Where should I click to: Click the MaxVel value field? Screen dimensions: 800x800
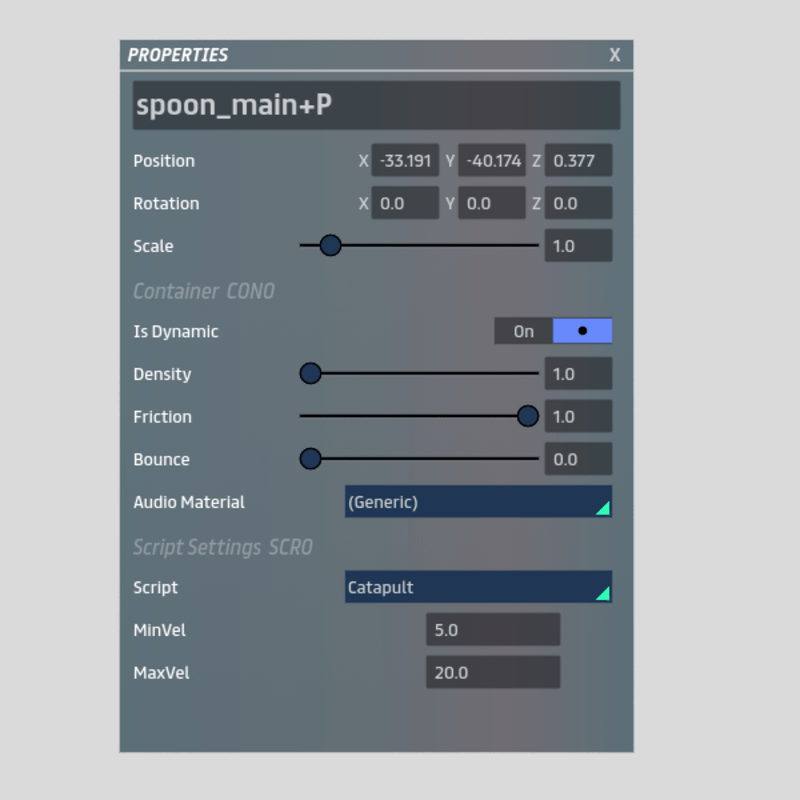[493, 673]
